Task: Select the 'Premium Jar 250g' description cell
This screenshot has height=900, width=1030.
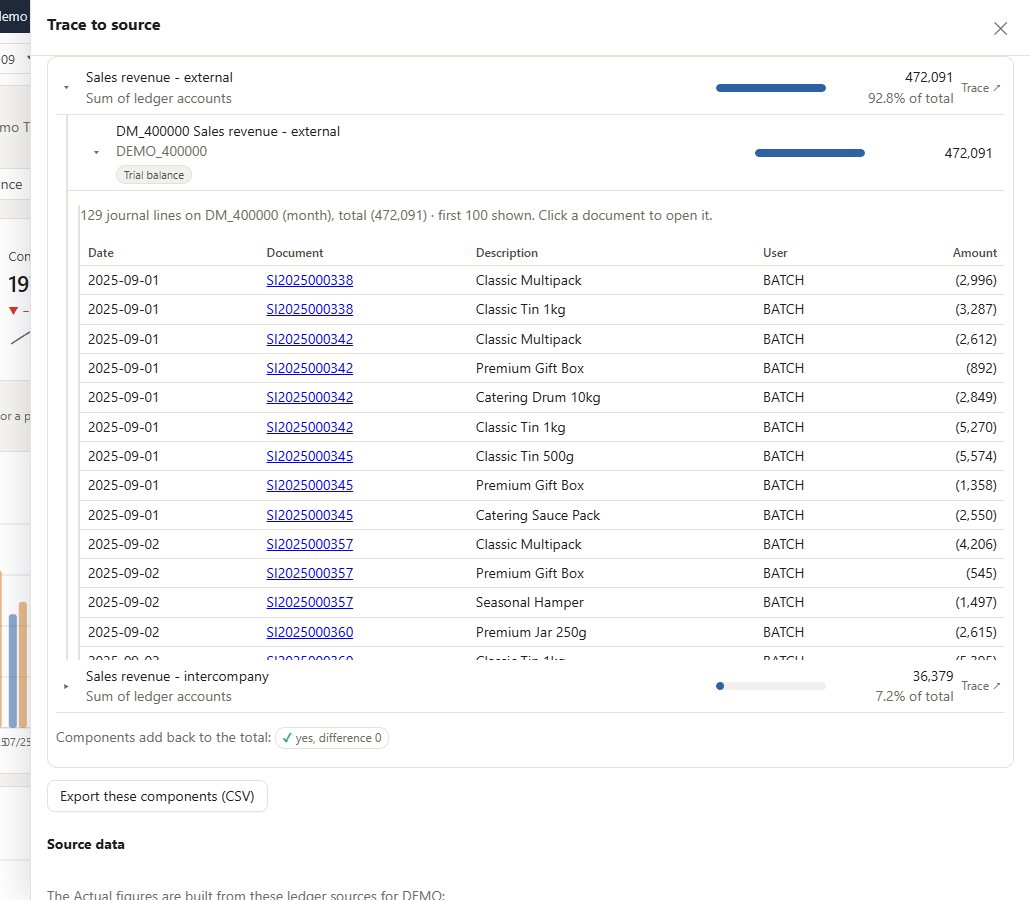Action: point(531,633)
